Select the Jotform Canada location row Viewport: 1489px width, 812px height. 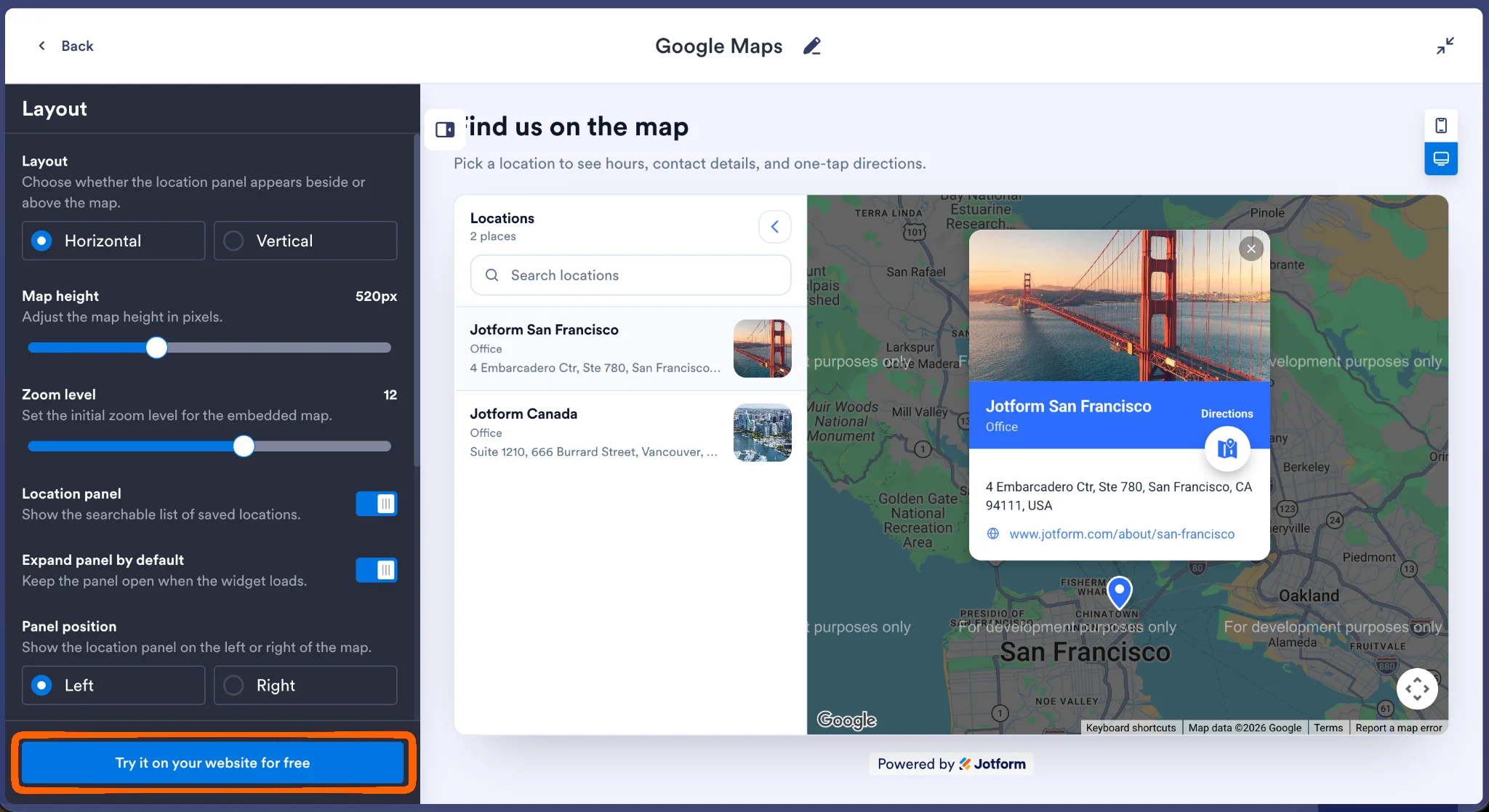(x=630, y=433)
